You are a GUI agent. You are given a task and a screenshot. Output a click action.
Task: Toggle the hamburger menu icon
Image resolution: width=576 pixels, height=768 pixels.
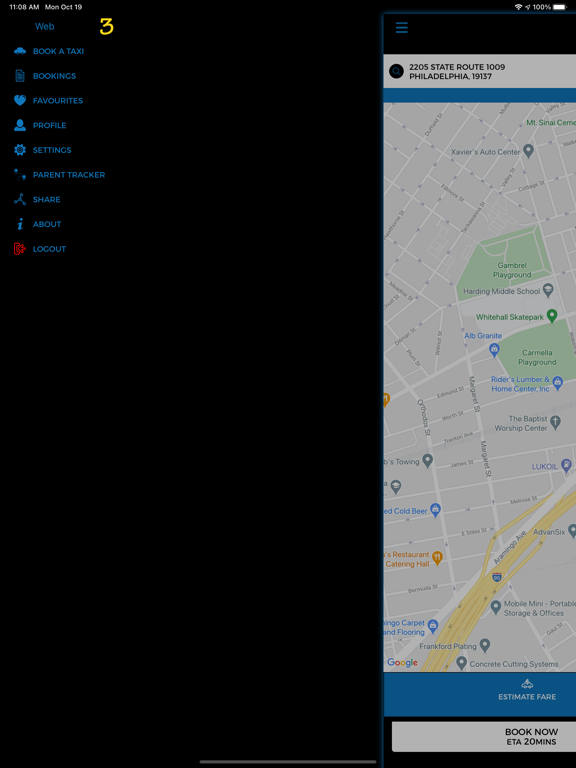coord(402,27)
